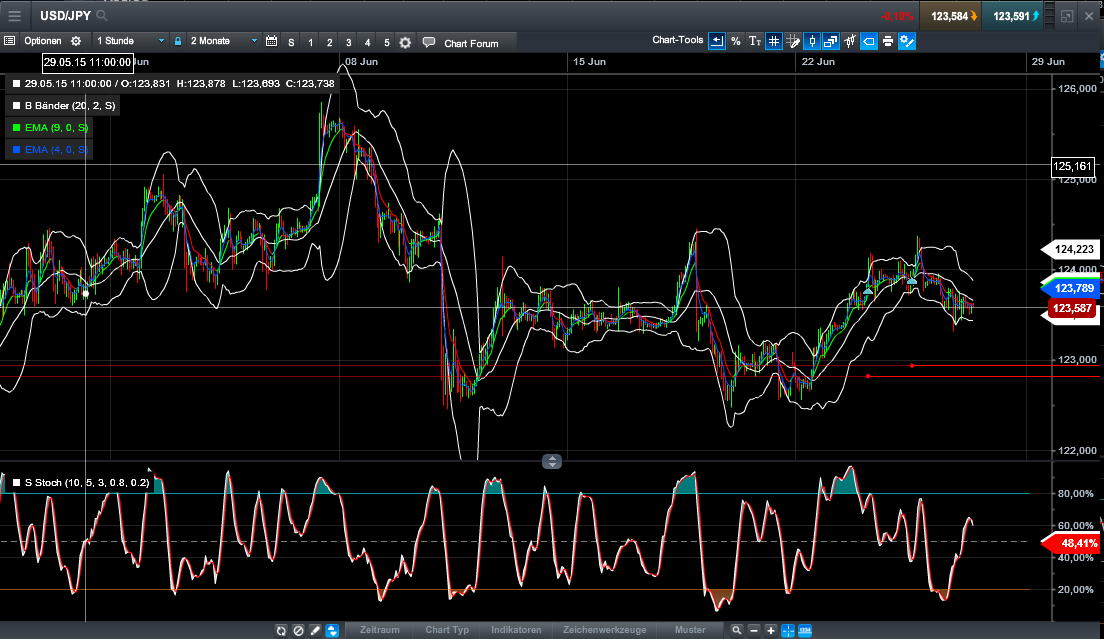Toggle the price label chart tool
The image size is (1104, 639).
tap(869, 41)
